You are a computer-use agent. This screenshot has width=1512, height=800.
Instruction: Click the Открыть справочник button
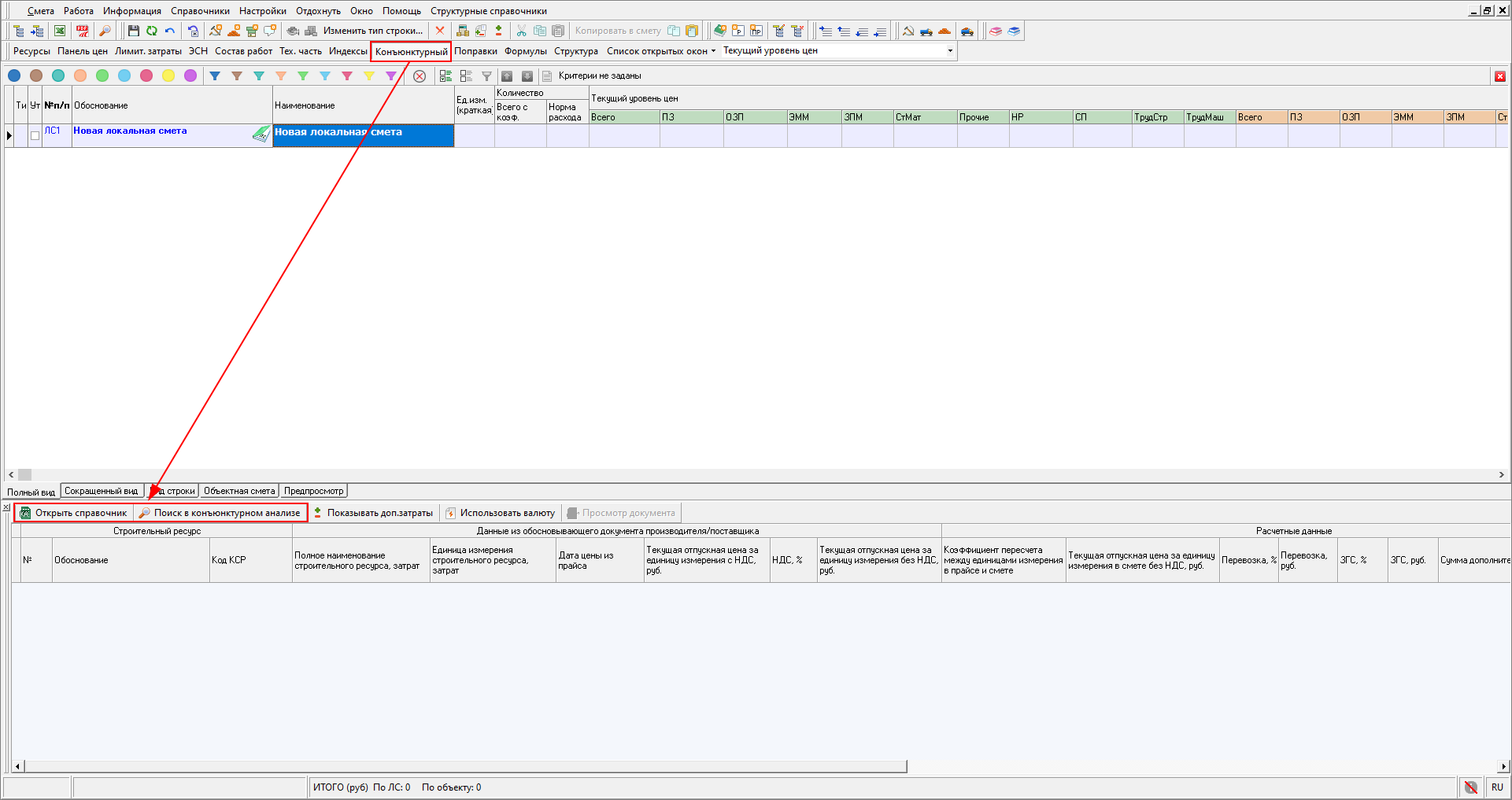74,513
